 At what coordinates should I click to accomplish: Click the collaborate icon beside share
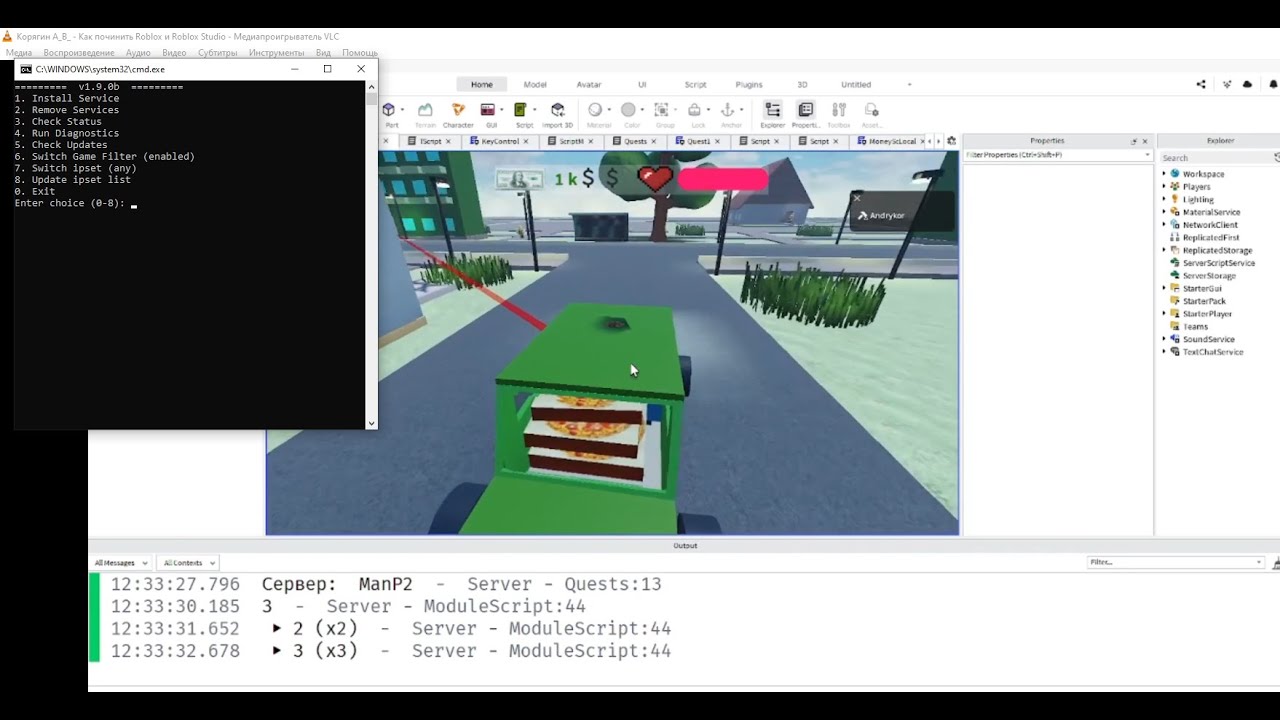[x=1227, y=85]
